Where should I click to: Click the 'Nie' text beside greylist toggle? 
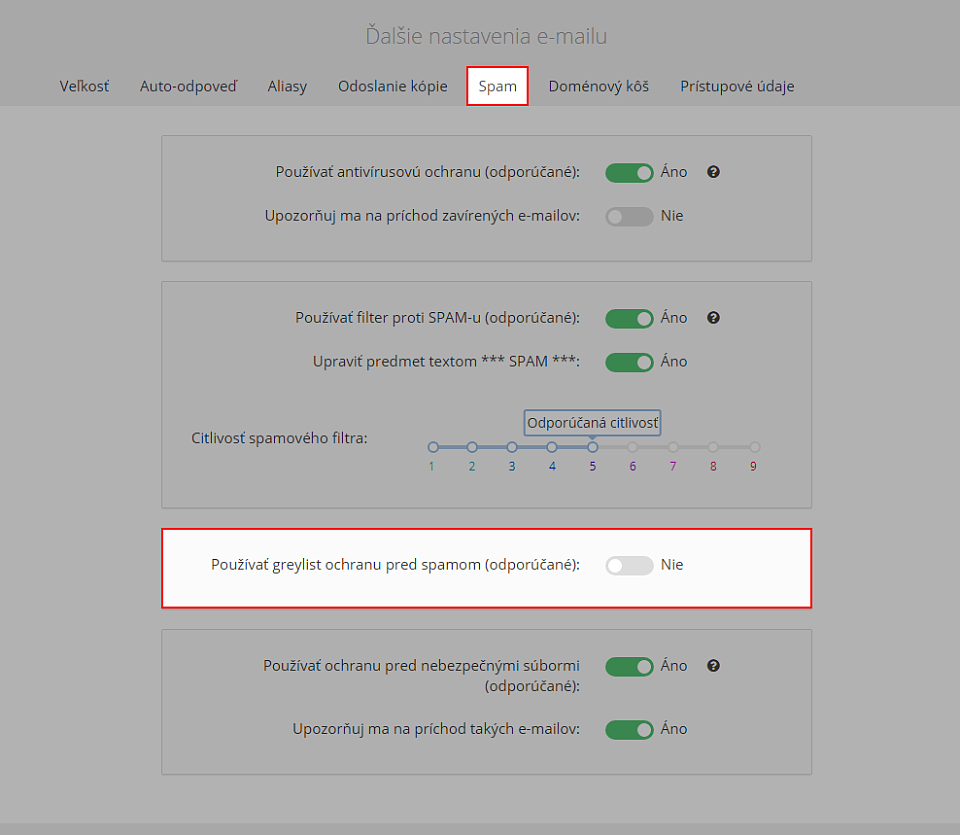click(672, 564)
